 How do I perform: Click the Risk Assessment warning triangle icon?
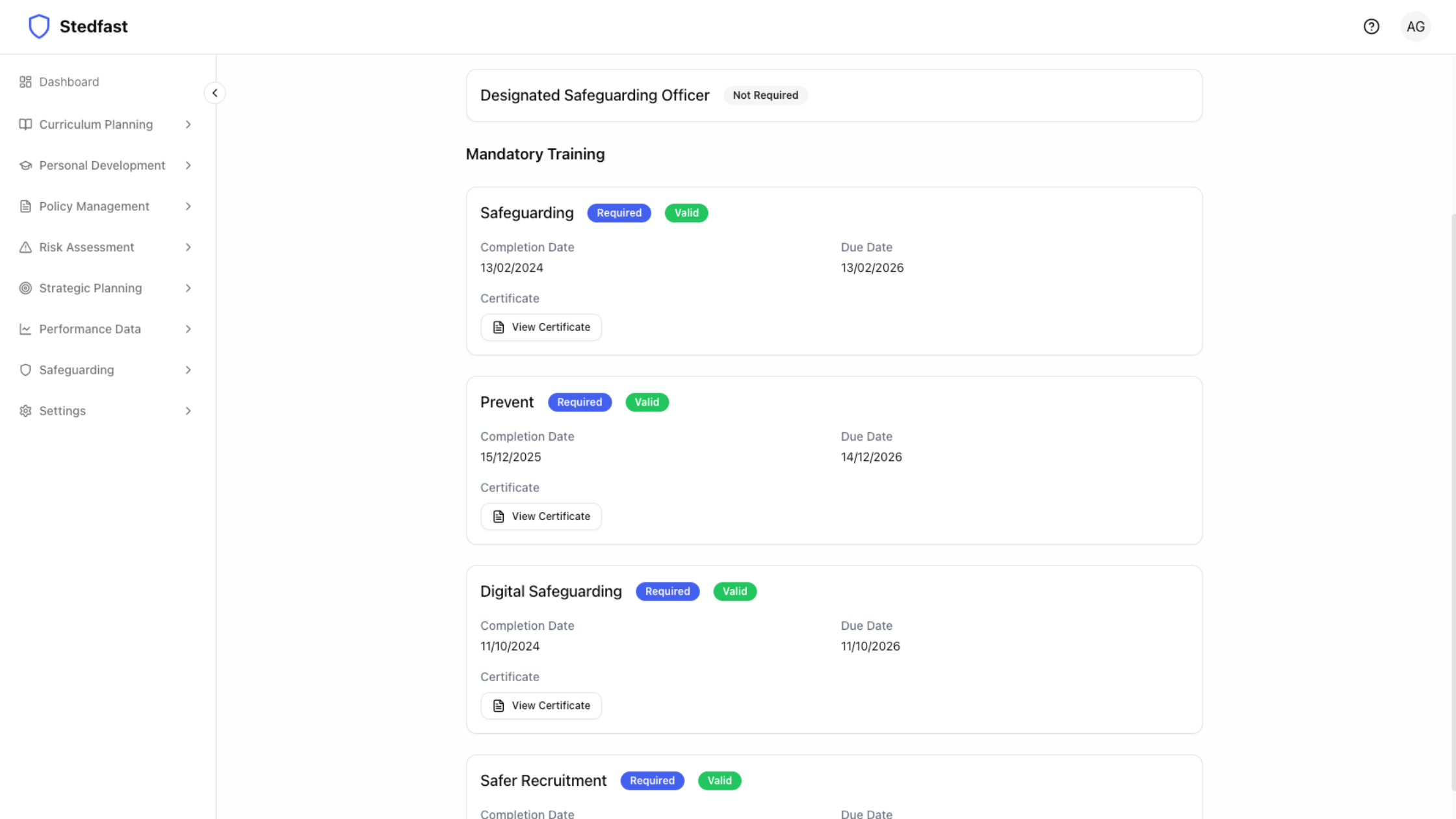pos(25,247)
